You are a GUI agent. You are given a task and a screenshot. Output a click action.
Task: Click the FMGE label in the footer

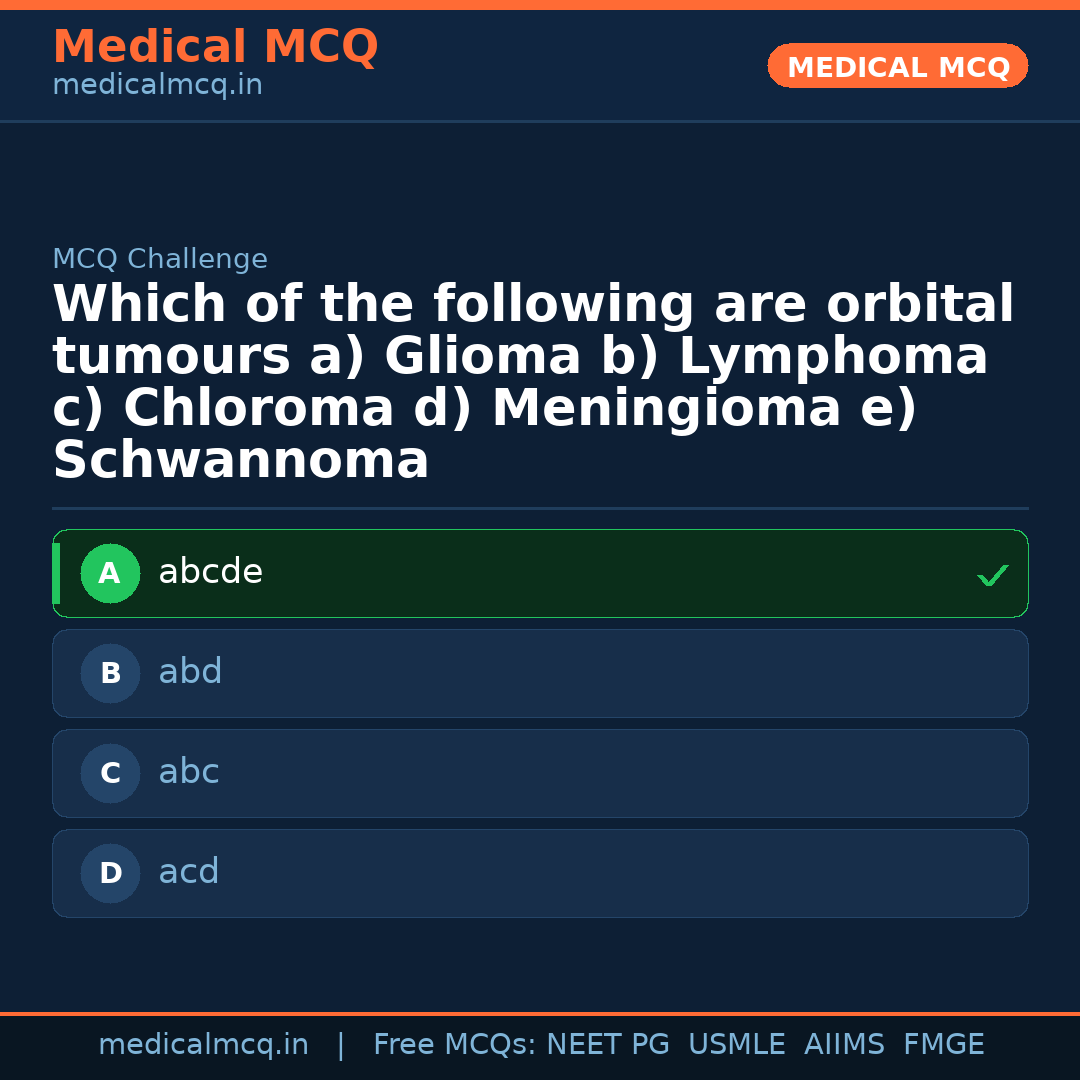(x=943, y=1043)
